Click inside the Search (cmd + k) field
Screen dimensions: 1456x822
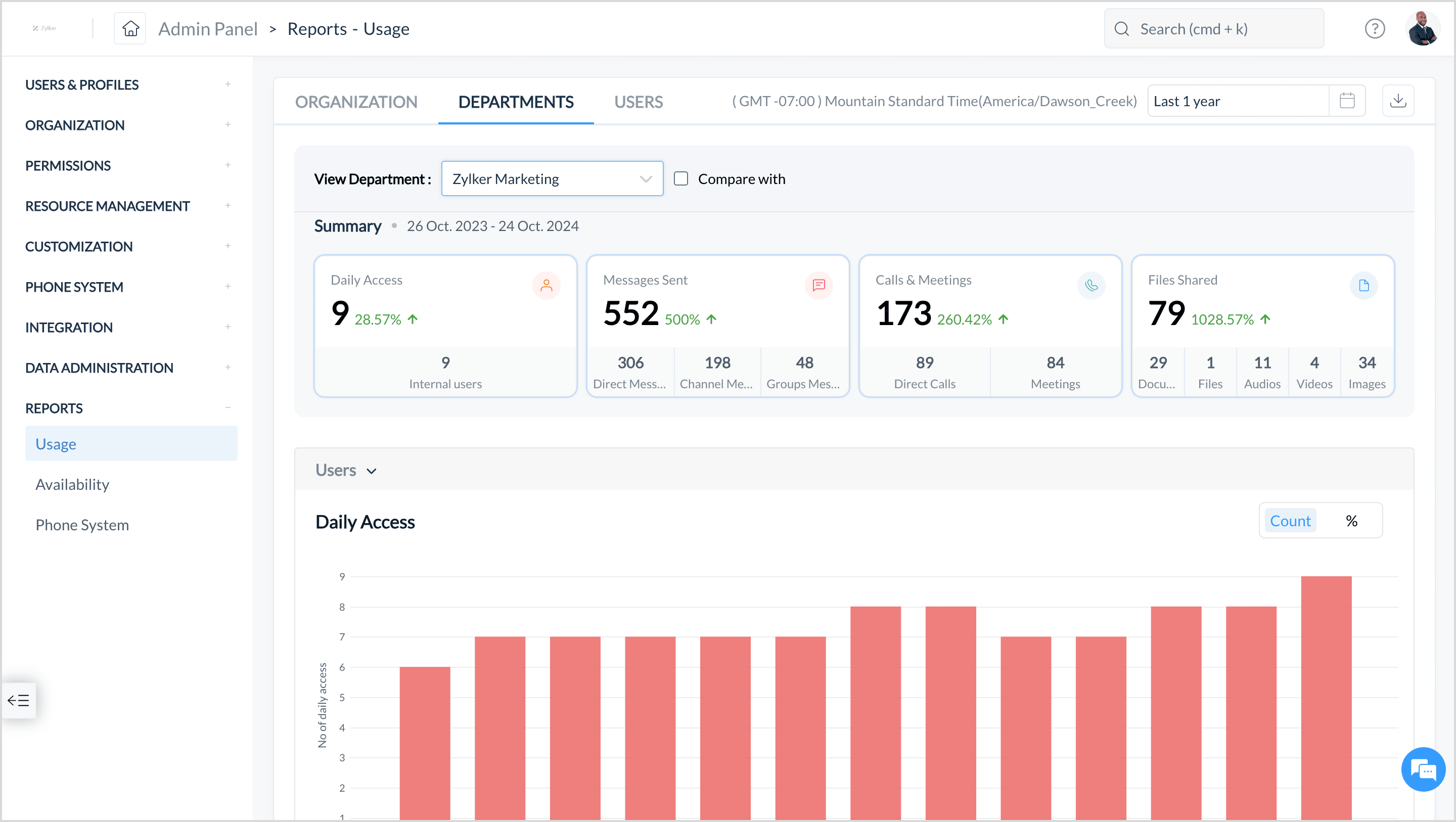click(1213, 29)
